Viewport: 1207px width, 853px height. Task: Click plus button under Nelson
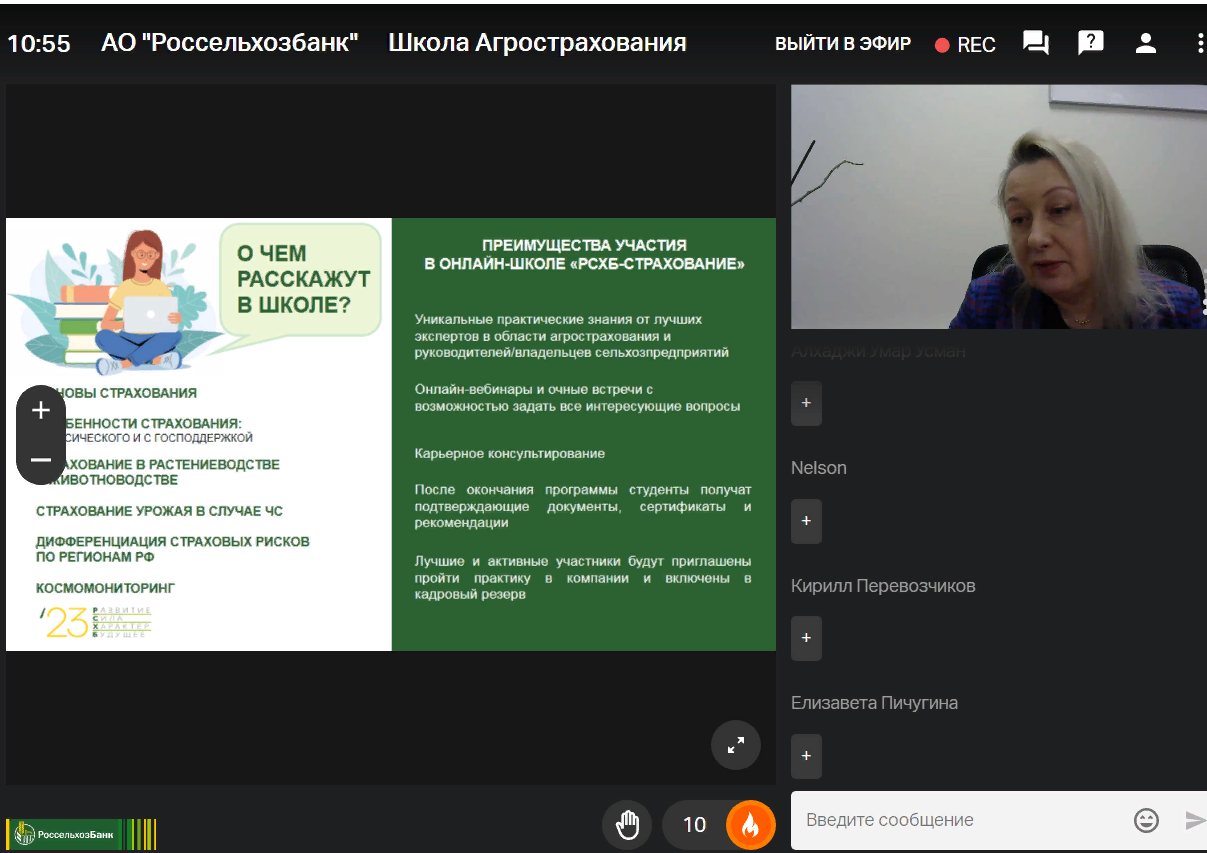[x=806, y=521]
